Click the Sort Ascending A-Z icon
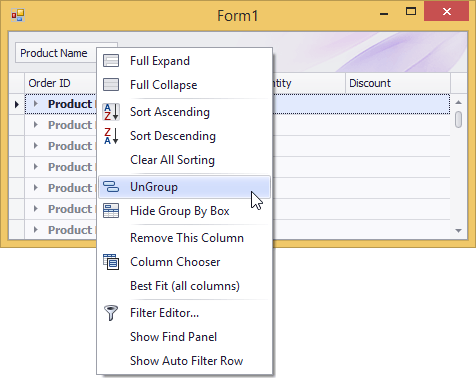The image size is (476, 378). pos(111,112)
